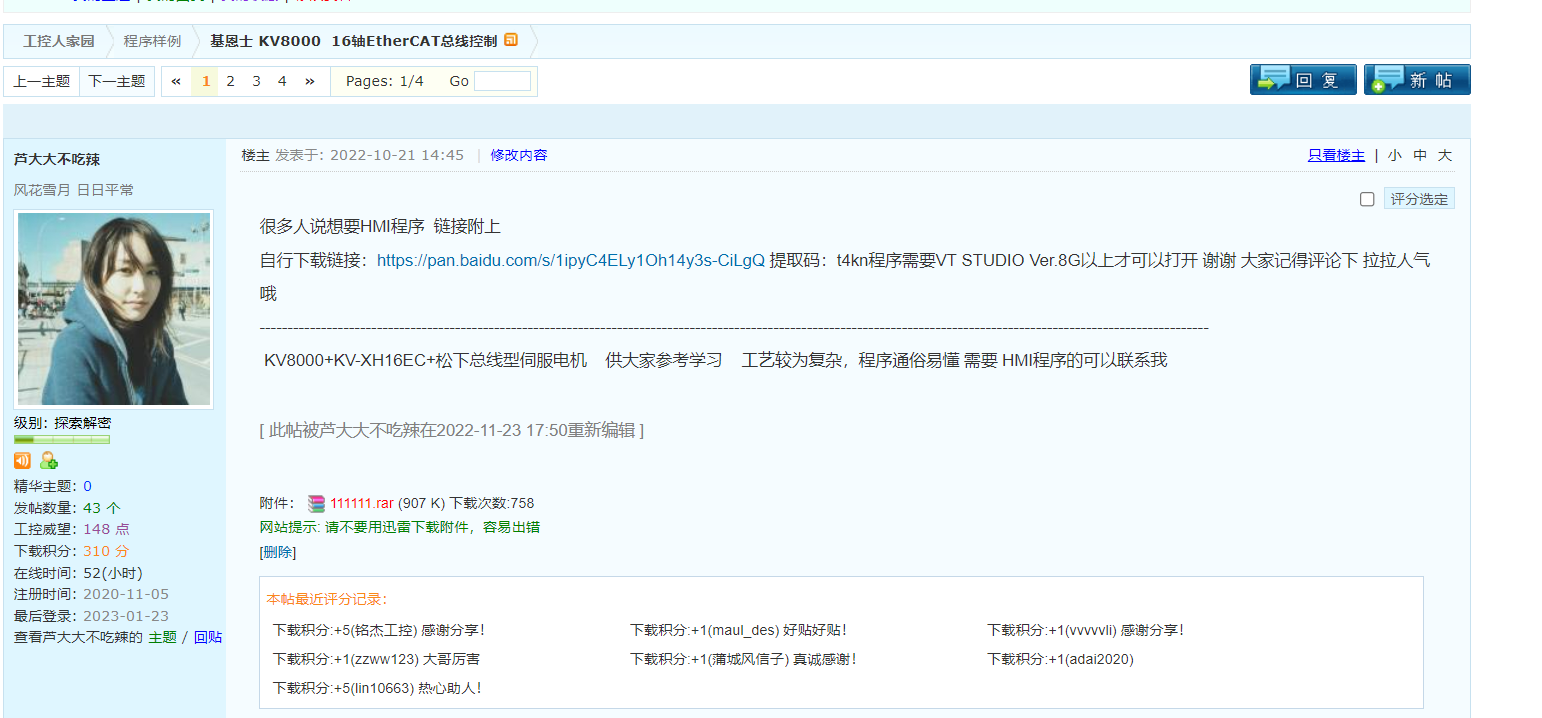
Task: Click 修改内容 to edit the post
Action: coord(518,155)
